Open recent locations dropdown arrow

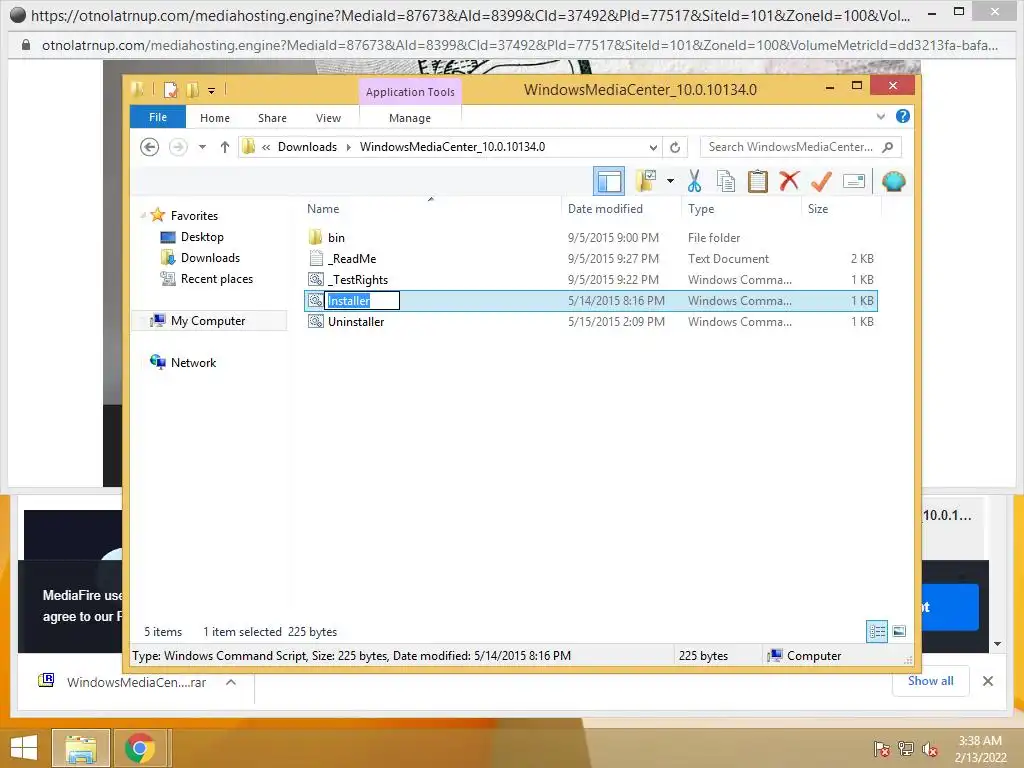tap(202, 147)
